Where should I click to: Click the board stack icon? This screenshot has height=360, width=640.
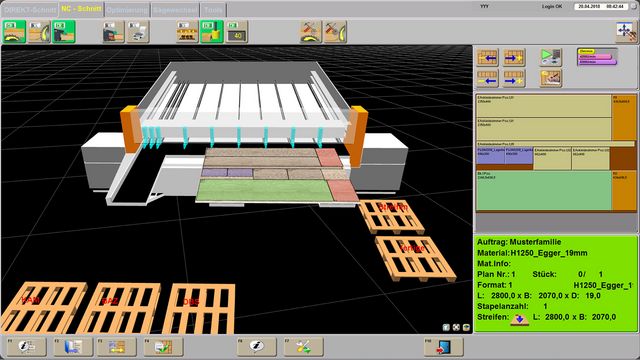pos(187,32)
